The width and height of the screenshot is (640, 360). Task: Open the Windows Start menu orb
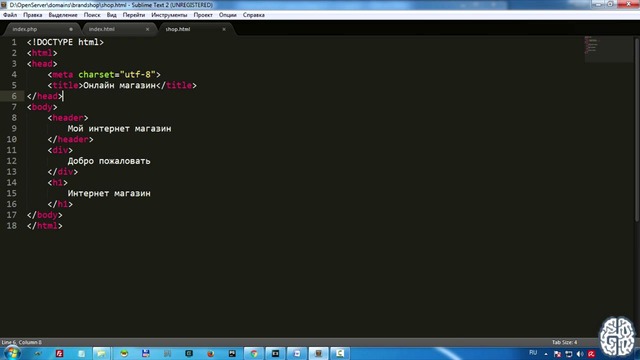click(x=12, y=353)
